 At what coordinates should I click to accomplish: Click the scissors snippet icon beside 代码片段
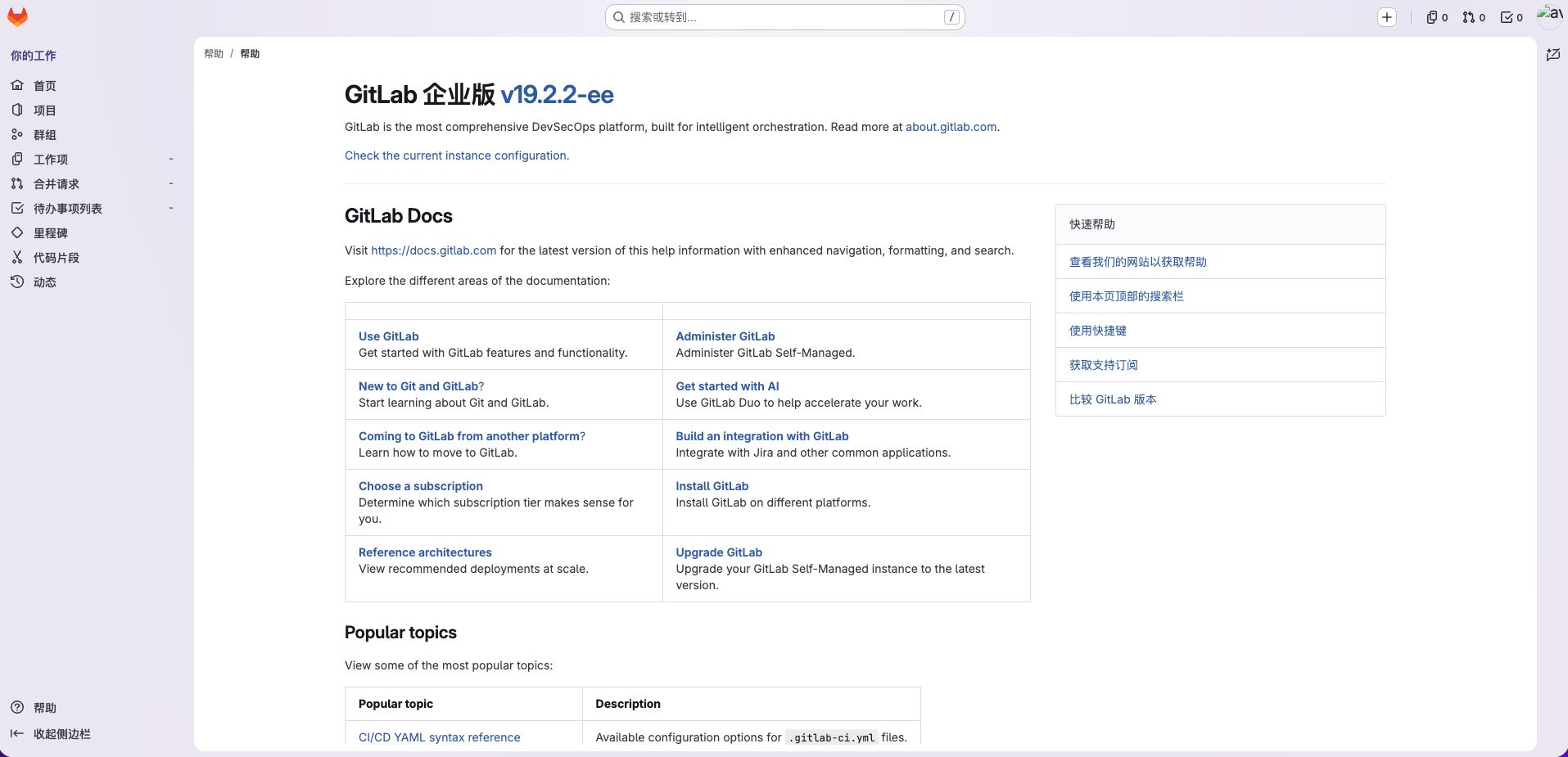click(17, 257)
